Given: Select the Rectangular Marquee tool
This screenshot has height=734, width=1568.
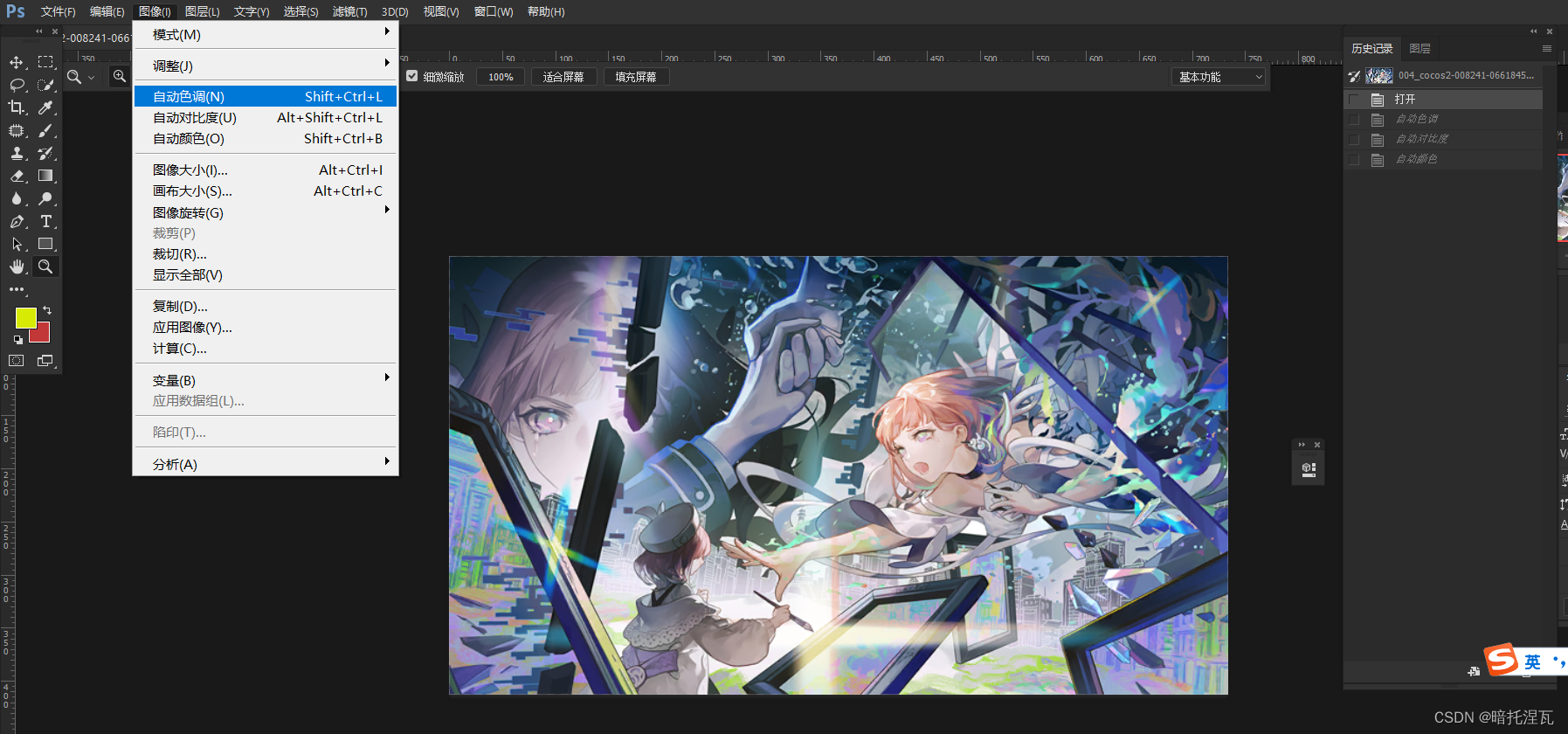Looking at the screenshot, I should pos(45,62).
